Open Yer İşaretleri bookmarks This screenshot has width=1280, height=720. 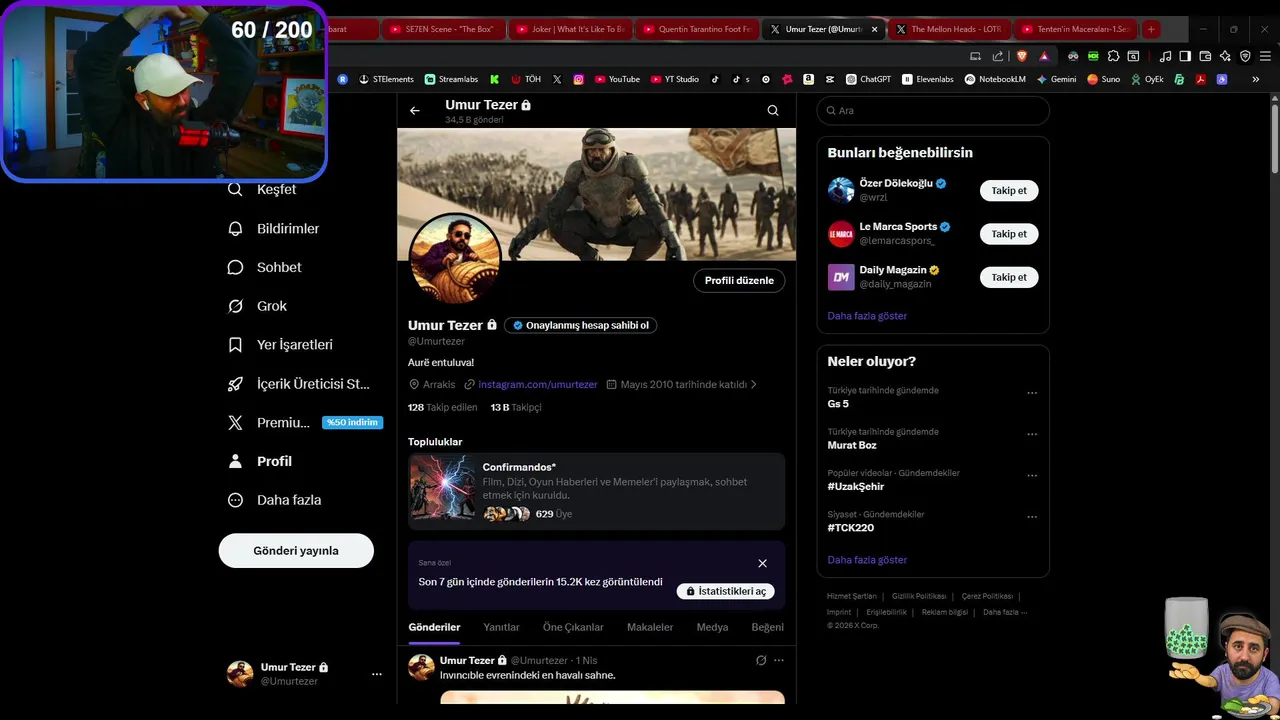point(281,345)
